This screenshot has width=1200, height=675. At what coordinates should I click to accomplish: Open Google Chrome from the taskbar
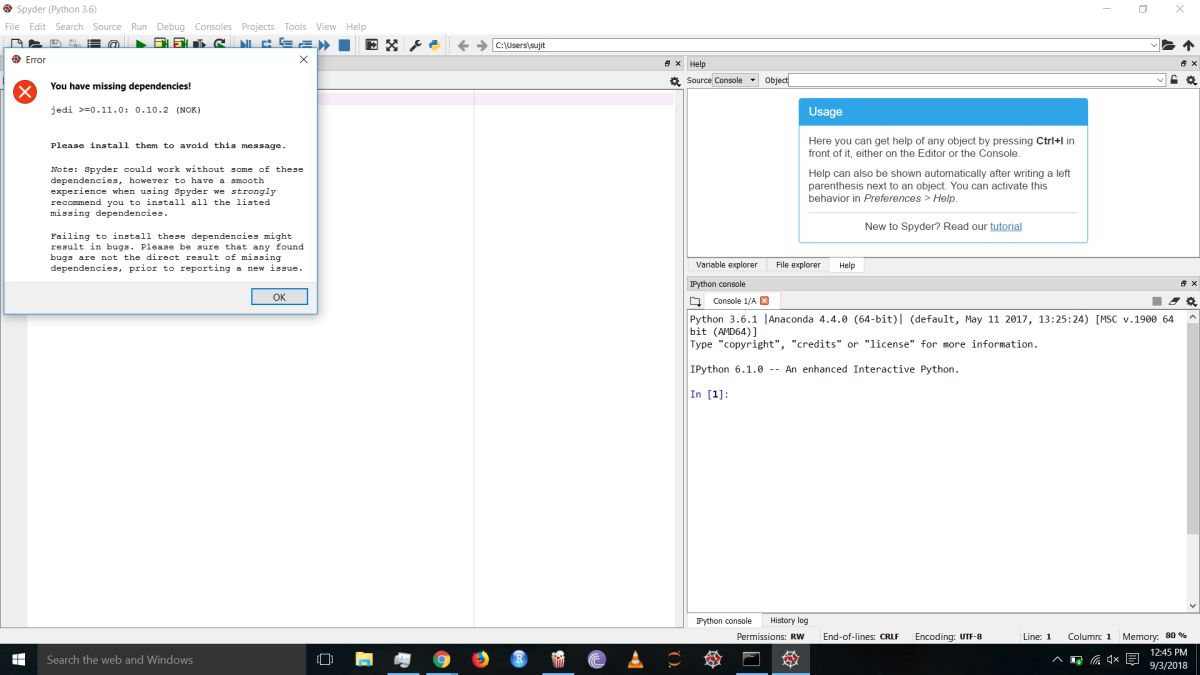[x=441, y=659]
